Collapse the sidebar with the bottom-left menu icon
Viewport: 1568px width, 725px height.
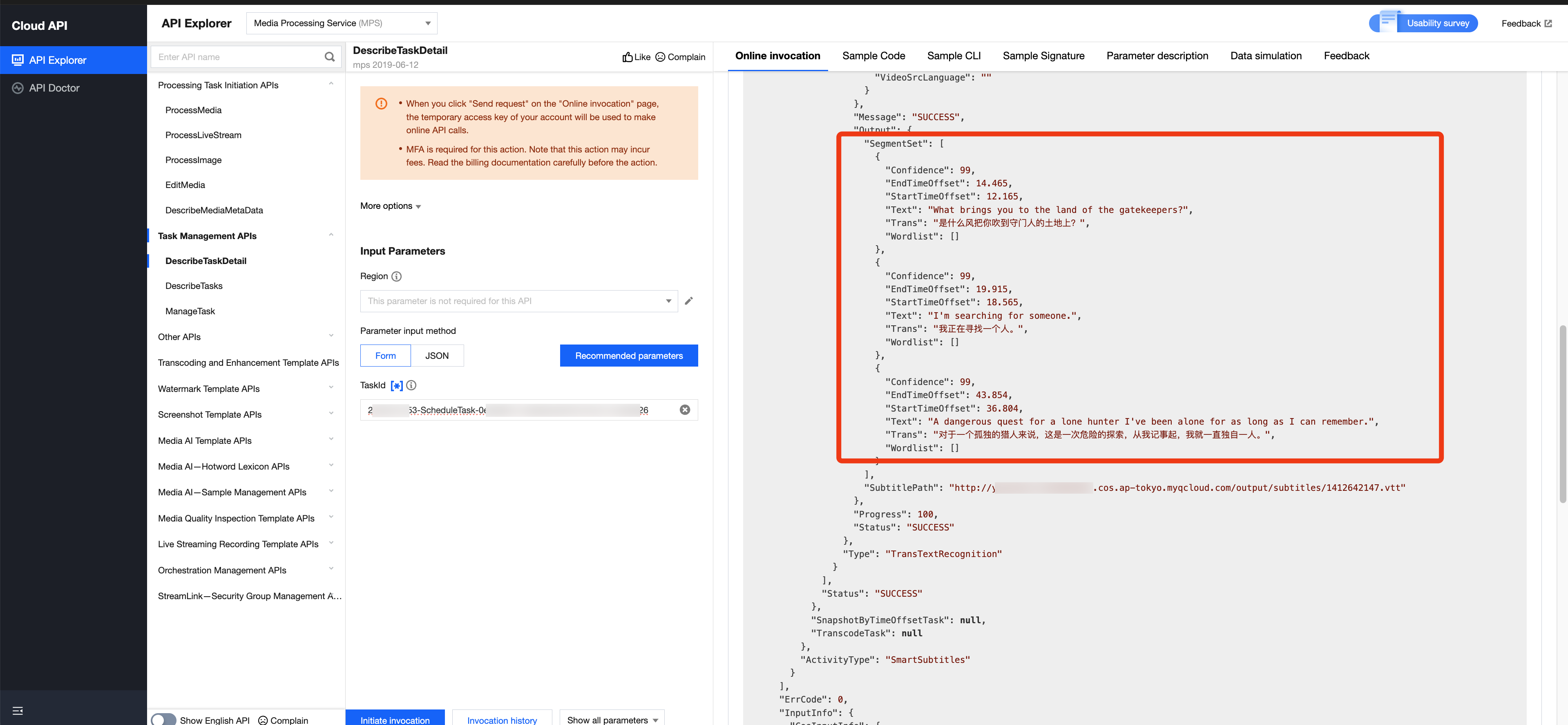tap(18, 710)
